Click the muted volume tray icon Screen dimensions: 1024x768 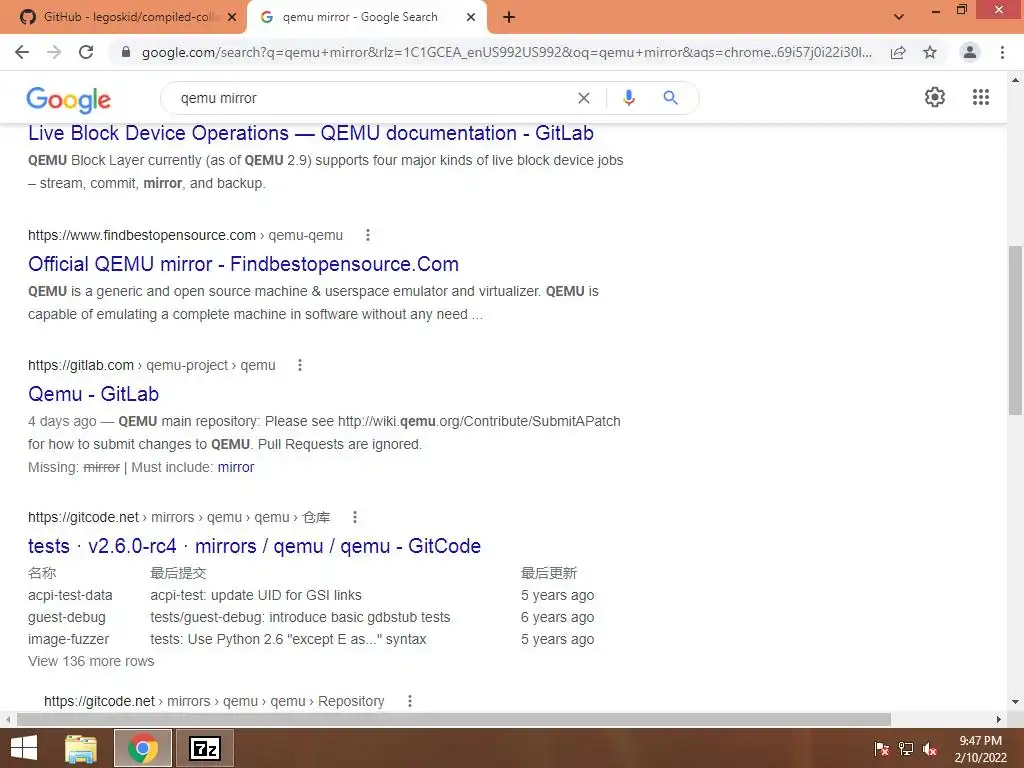[930, 749]
